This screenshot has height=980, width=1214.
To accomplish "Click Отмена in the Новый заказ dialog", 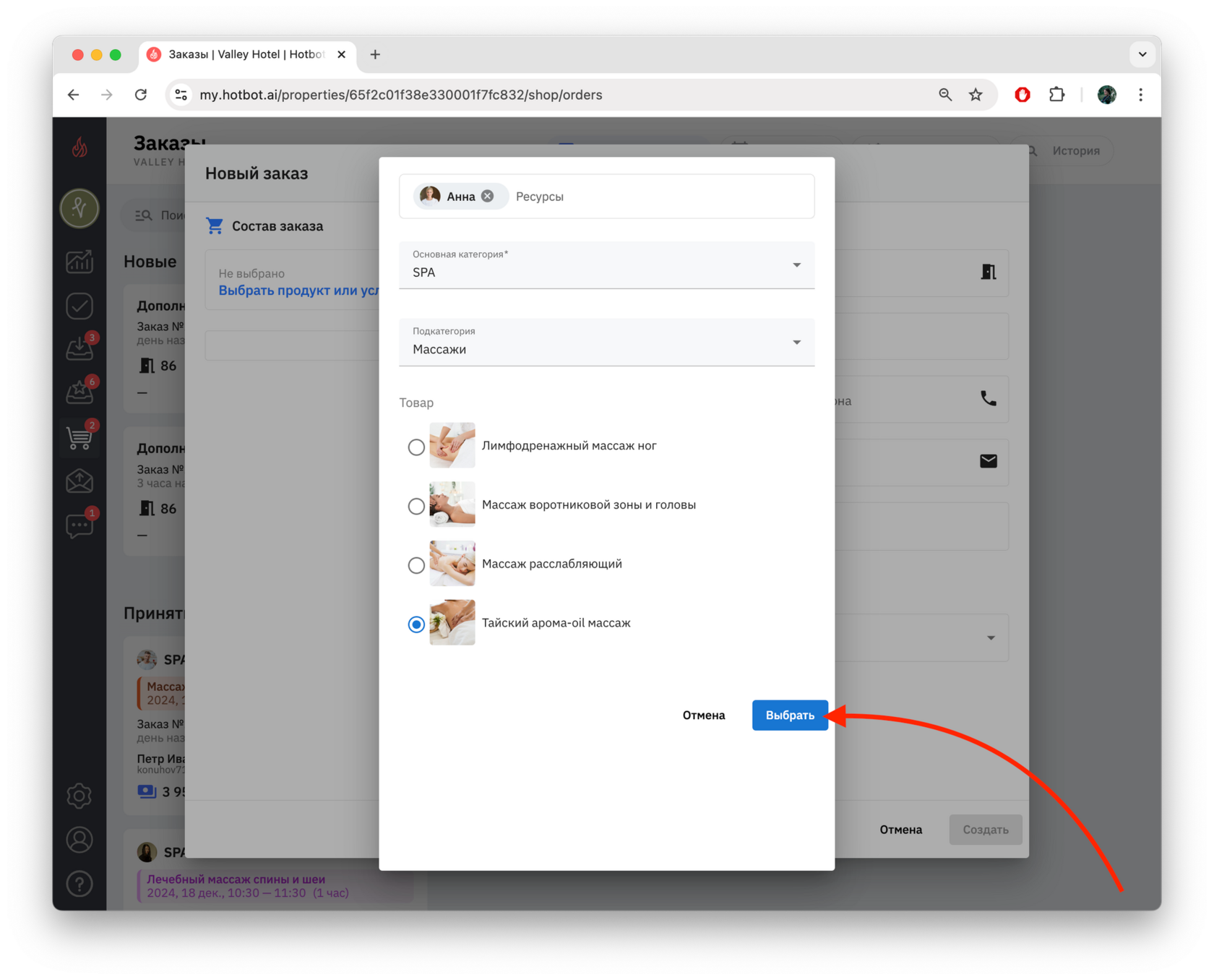I will click(x=900, y=830).
